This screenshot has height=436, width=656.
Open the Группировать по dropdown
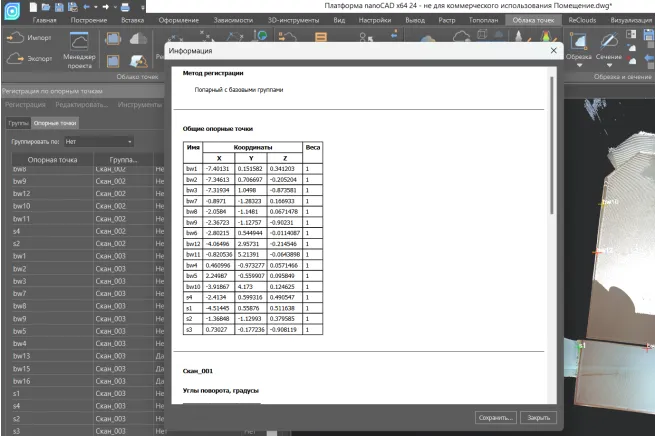click(x=98, y=142)
